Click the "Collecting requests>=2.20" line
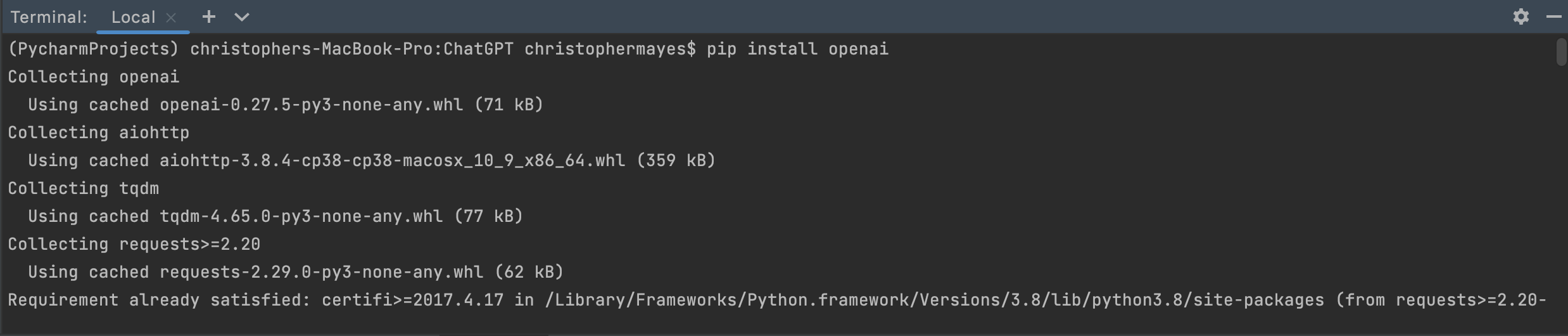The width and height of the screenshot is (1568, 336). point(134,244)
